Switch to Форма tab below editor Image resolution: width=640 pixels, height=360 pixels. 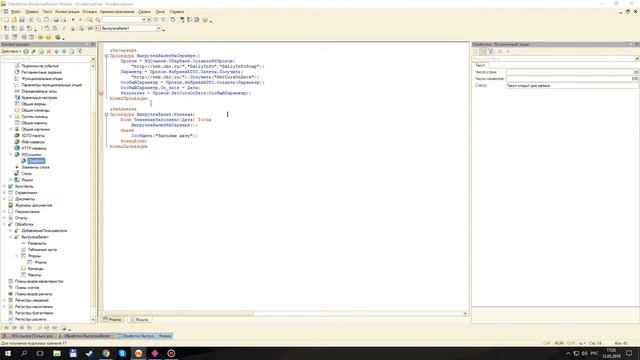(112, 320)
